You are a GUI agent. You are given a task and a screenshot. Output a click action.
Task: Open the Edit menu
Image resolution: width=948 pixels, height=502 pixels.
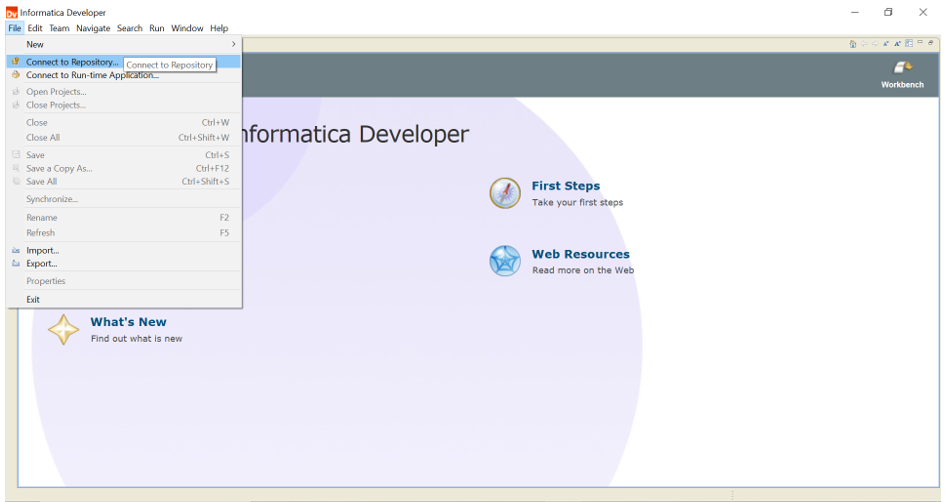35,28
